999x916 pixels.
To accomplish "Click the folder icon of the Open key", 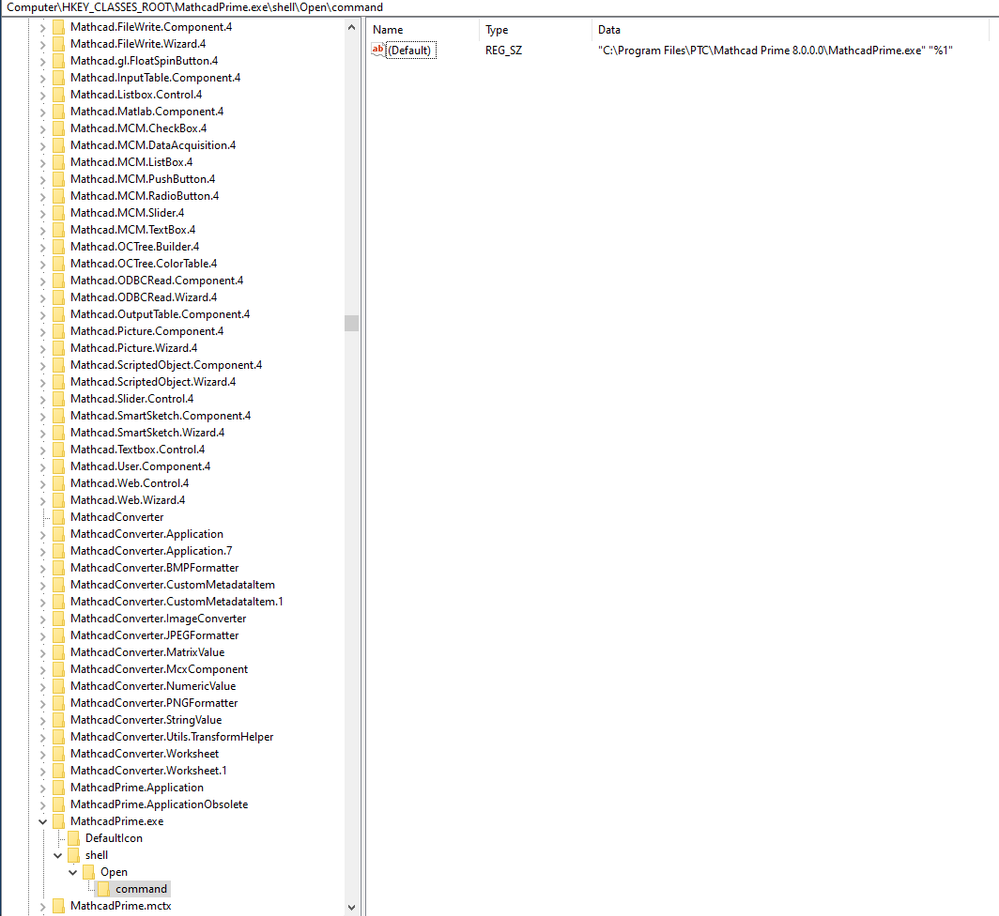I will pos(89,871).
